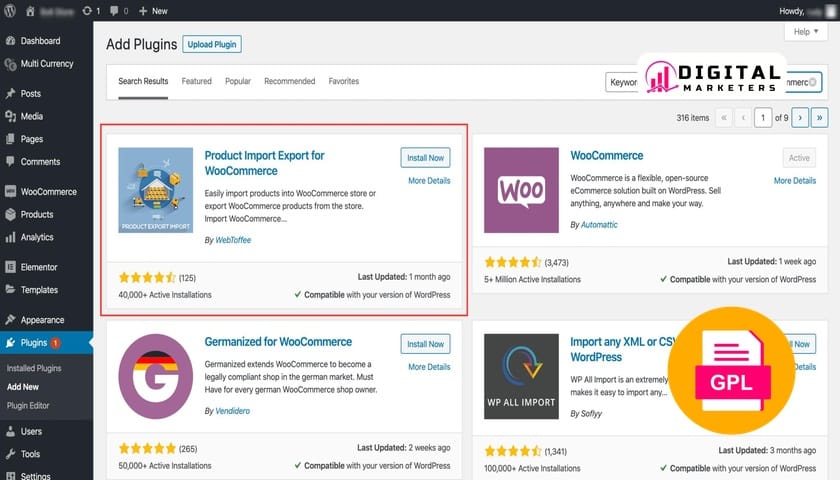Click the Dashboard gauge icon in sidebar
This screenshot has width=840, height=480.
click(10, 41)
